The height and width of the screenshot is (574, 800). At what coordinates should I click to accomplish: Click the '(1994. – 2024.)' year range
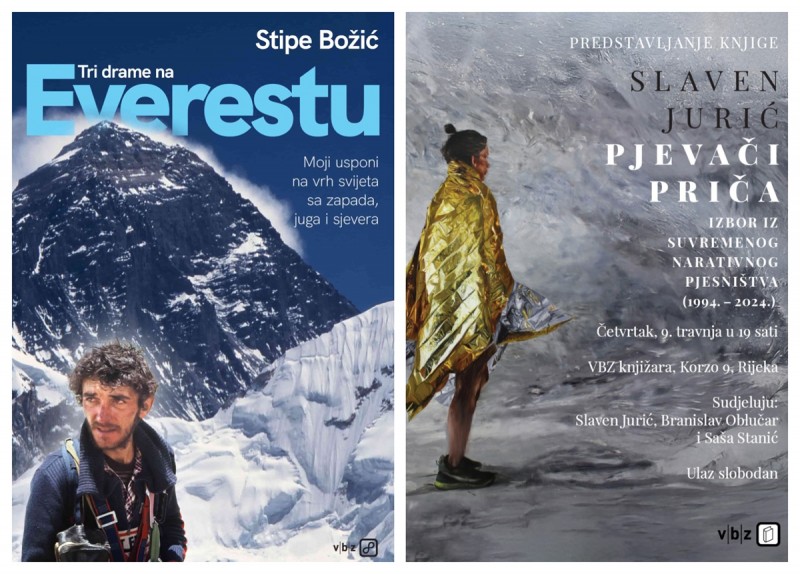click(x=731, y=302)
